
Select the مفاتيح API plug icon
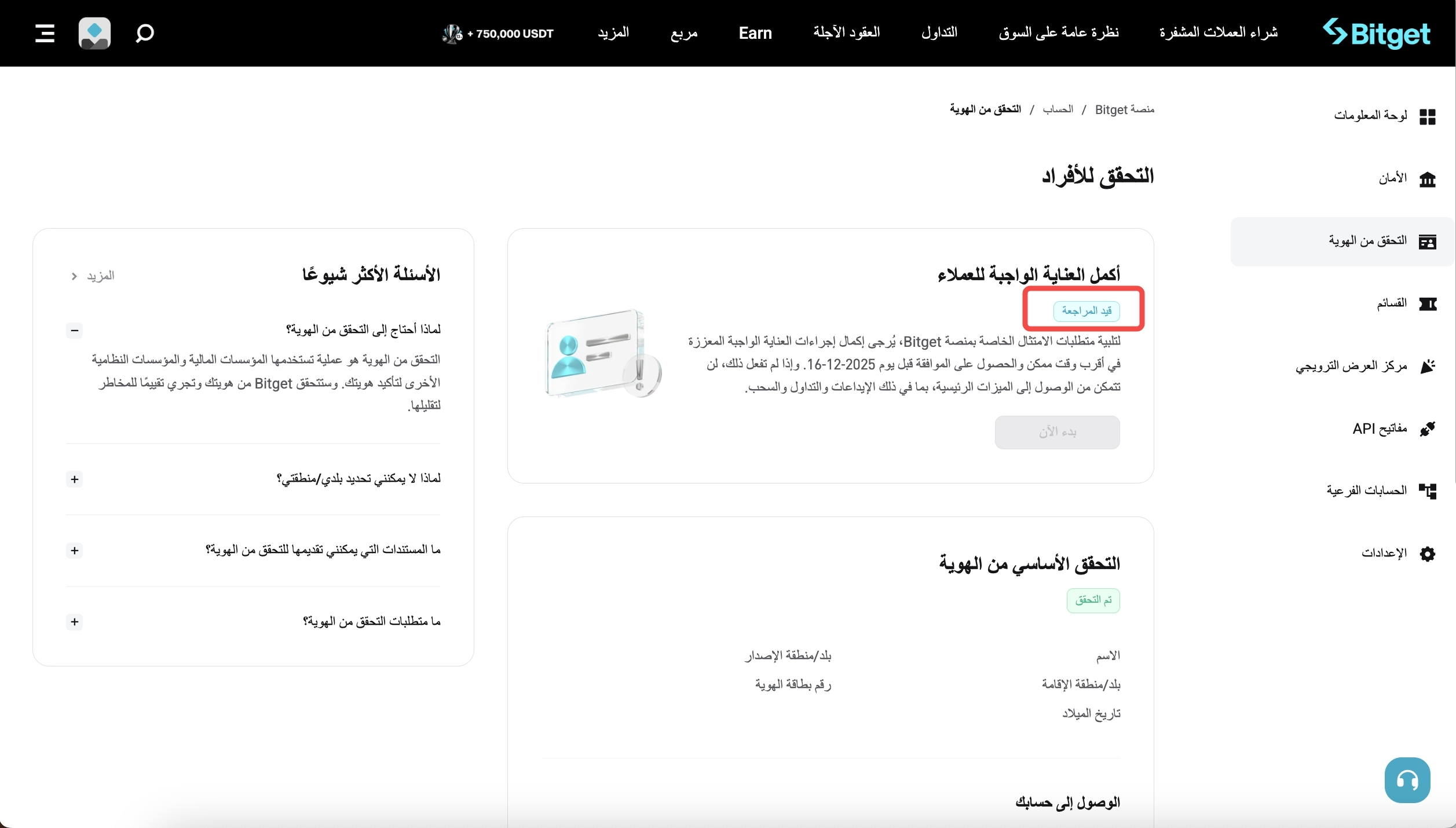click(1429, 429)
